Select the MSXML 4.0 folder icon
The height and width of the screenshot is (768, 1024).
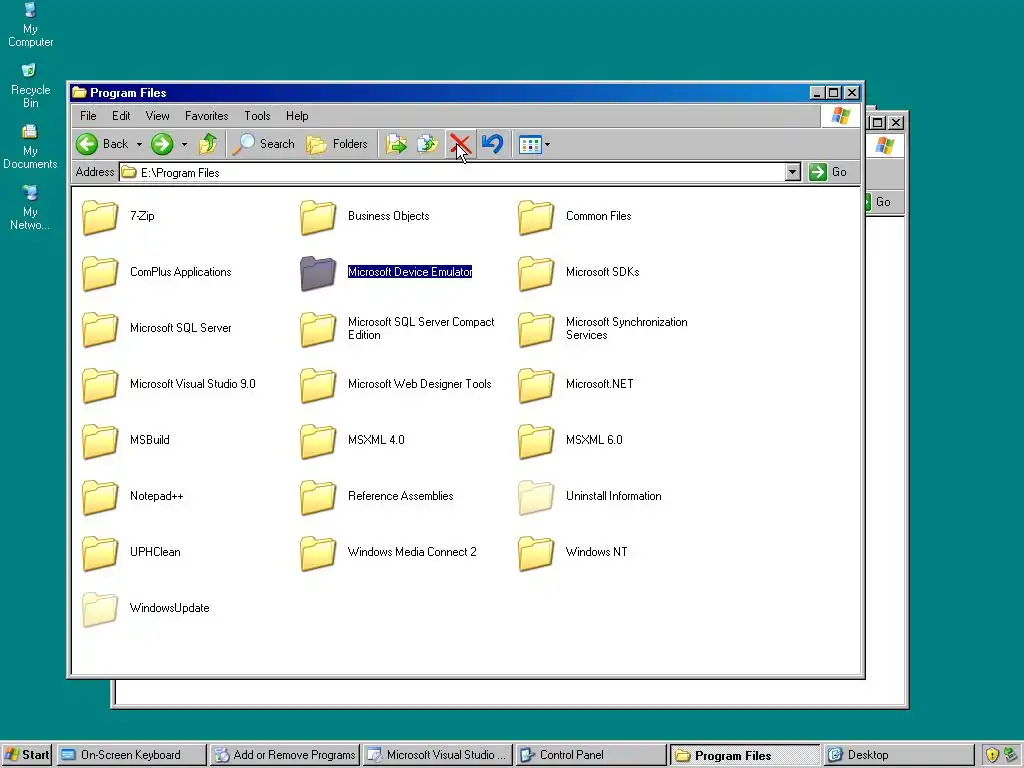318,441
